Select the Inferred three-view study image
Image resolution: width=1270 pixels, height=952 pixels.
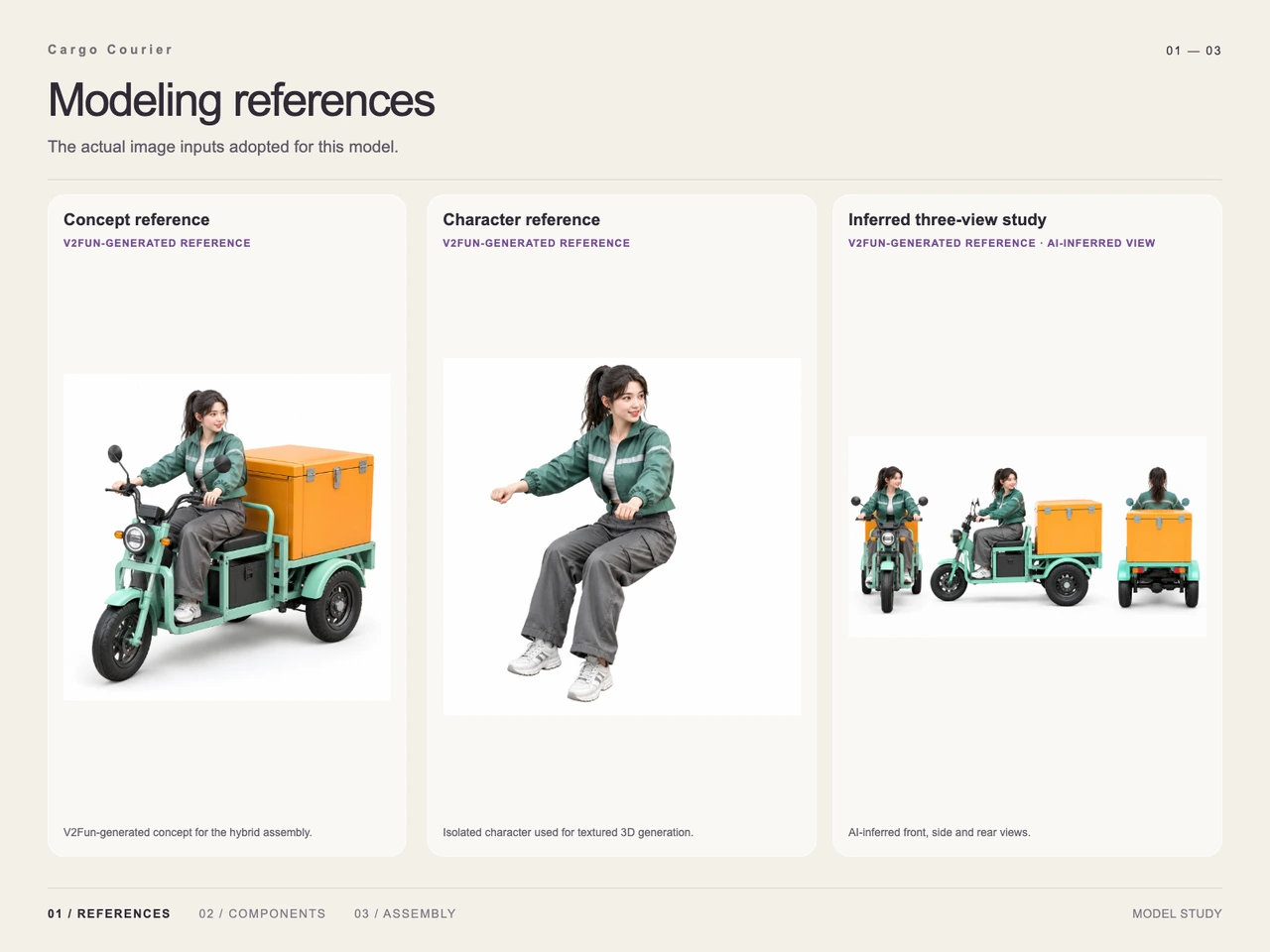point(1027,536)
